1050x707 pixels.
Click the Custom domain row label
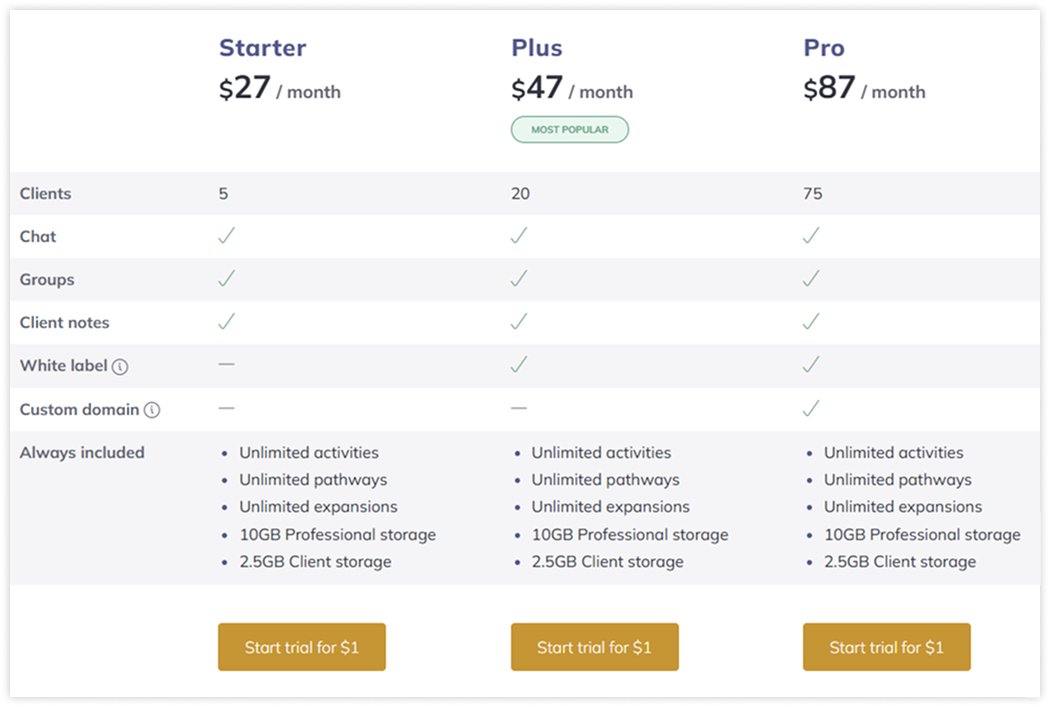(80, 409)
